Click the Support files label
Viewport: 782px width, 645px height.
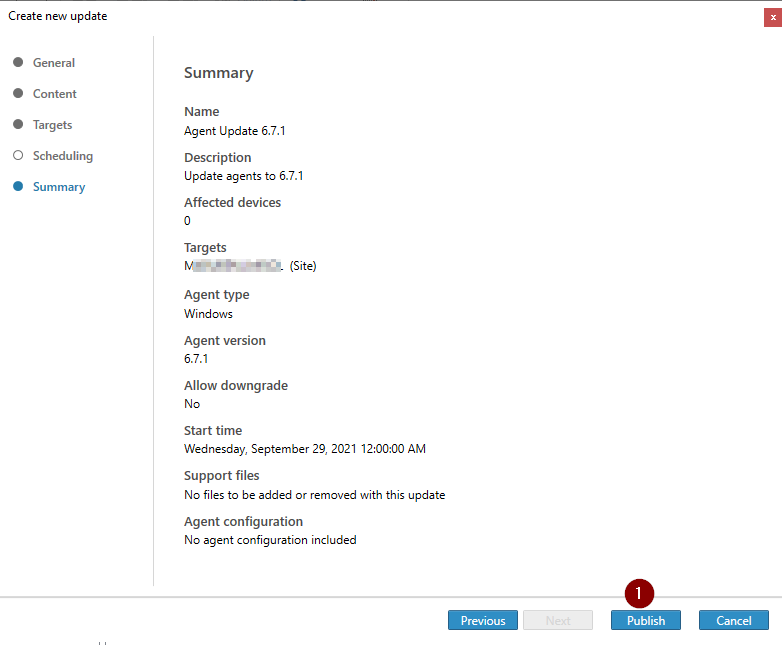pyautogui.click(x=221, y=476)
